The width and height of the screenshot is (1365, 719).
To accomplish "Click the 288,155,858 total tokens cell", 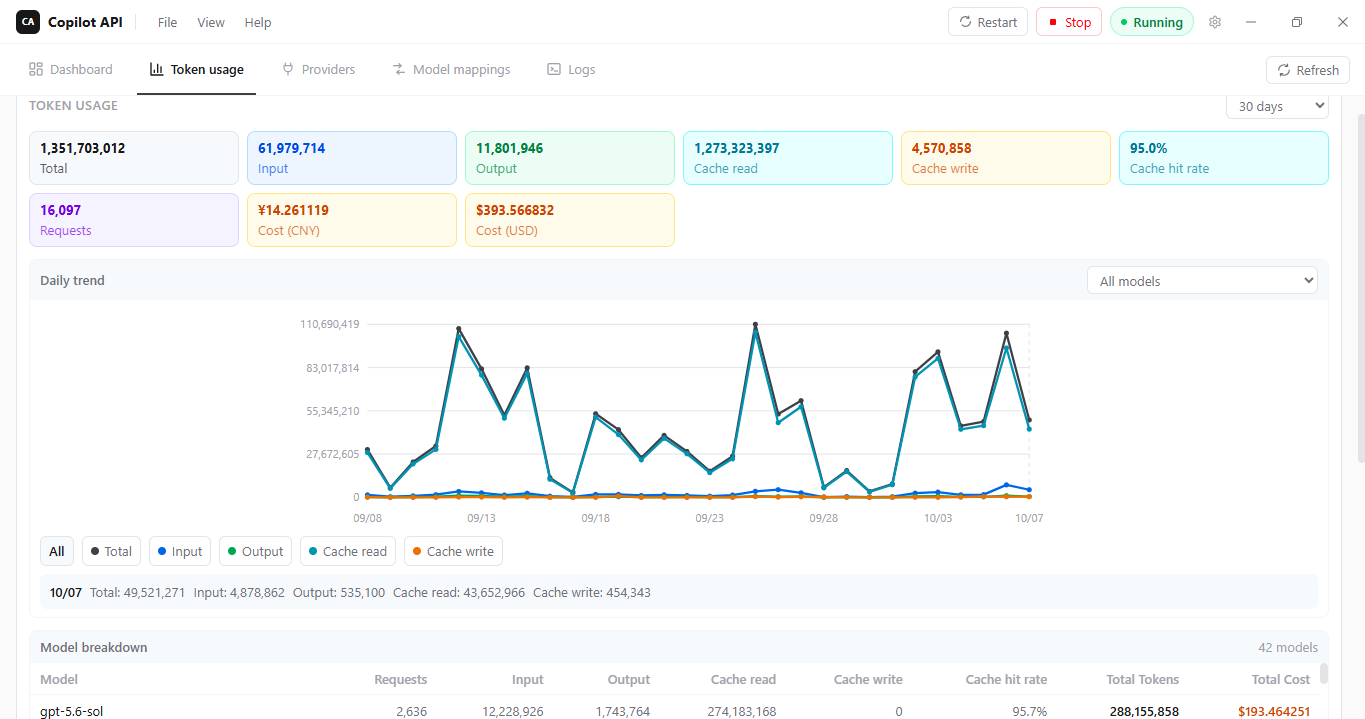I will 1144,711.
